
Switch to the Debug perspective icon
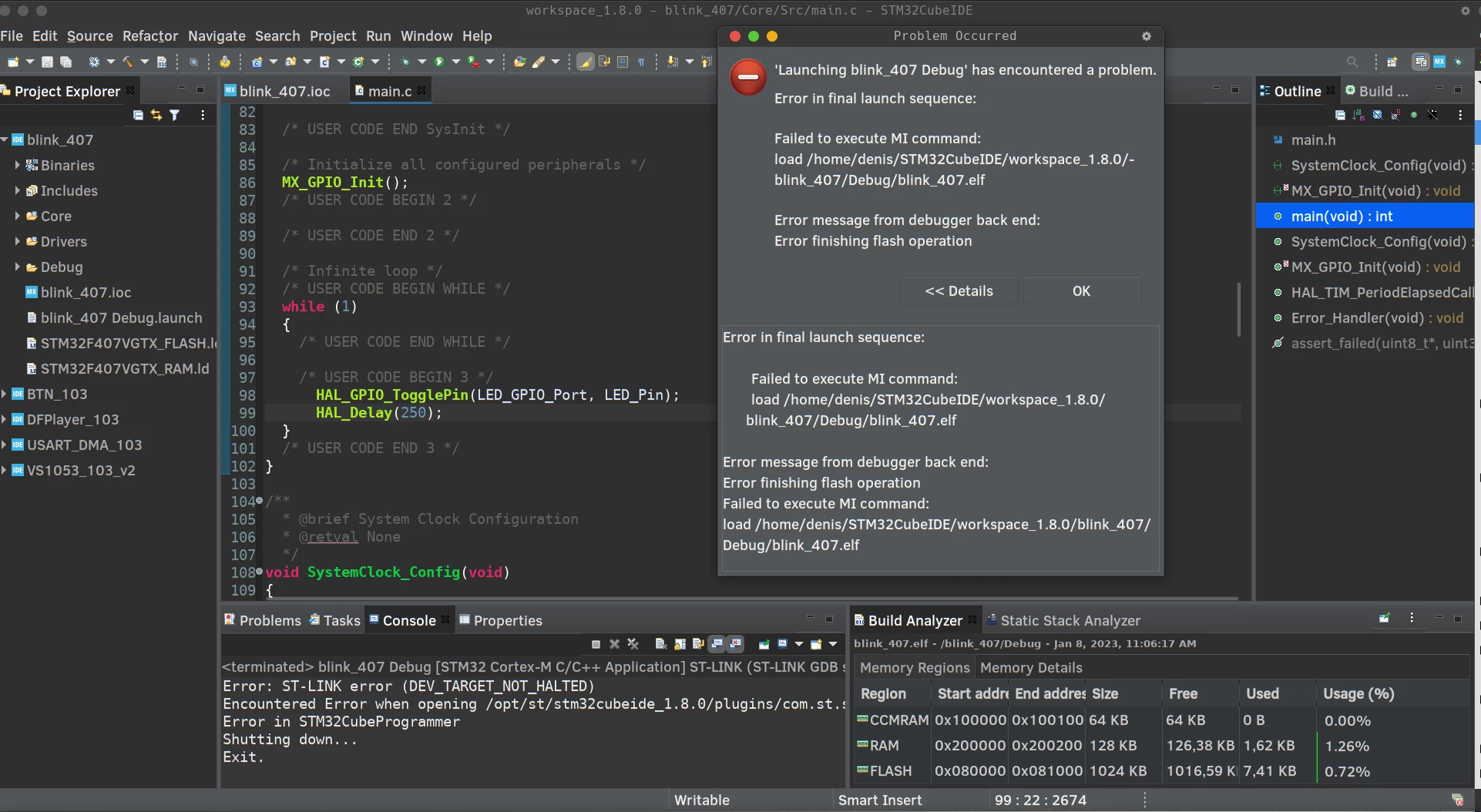(1458, 62)
